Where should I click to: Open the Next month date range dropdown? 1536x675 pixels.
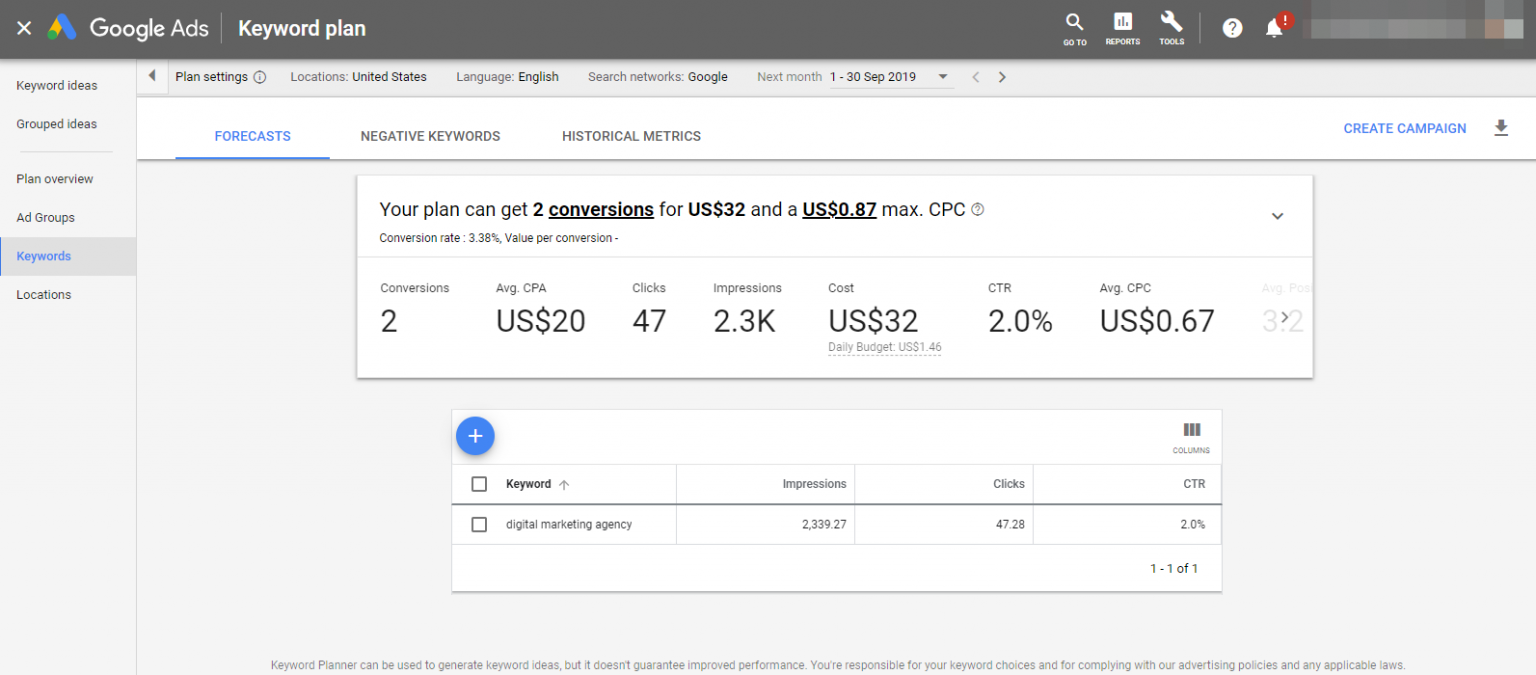click(x=941, y=76)
